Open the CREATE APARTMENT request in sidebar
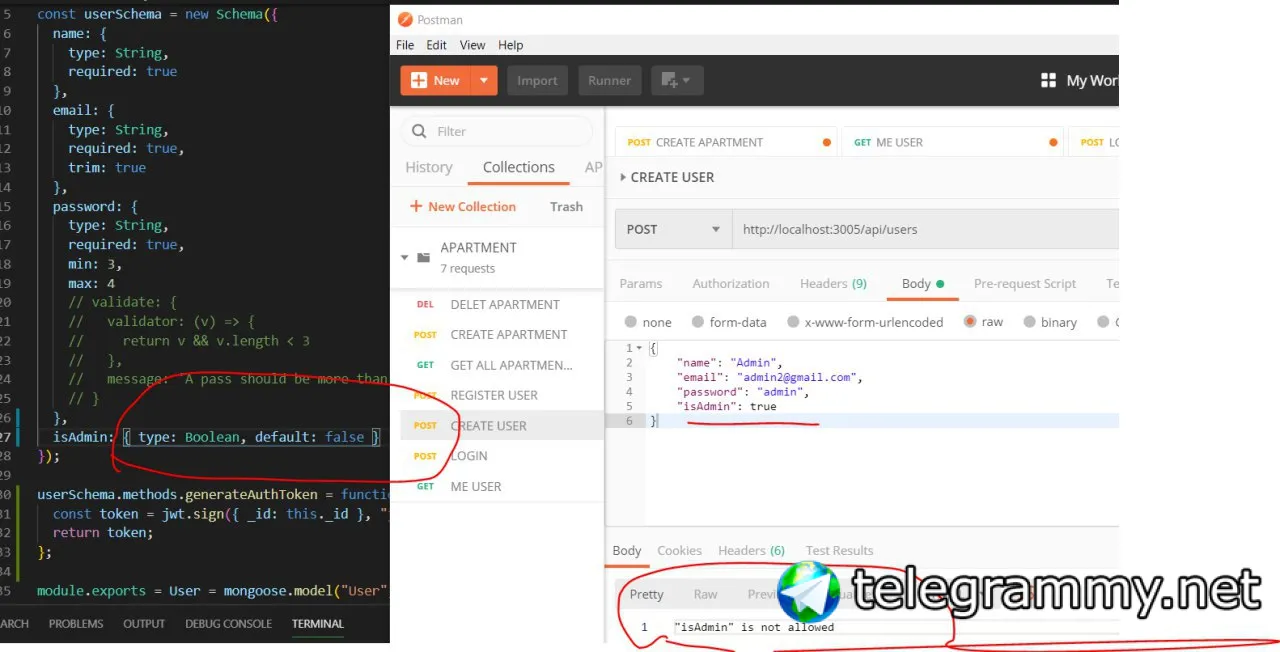This screenshot has height=652, width=1280. (x=502, y=335)
